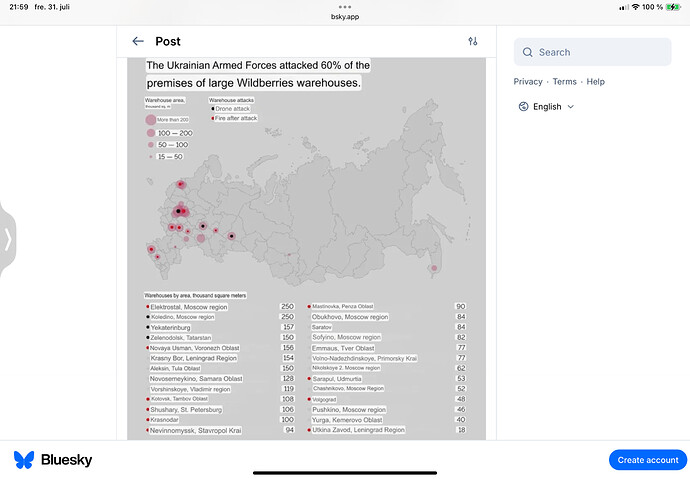Tap the battery status icon
Viewport: 690px width, 479px height.
673,7
